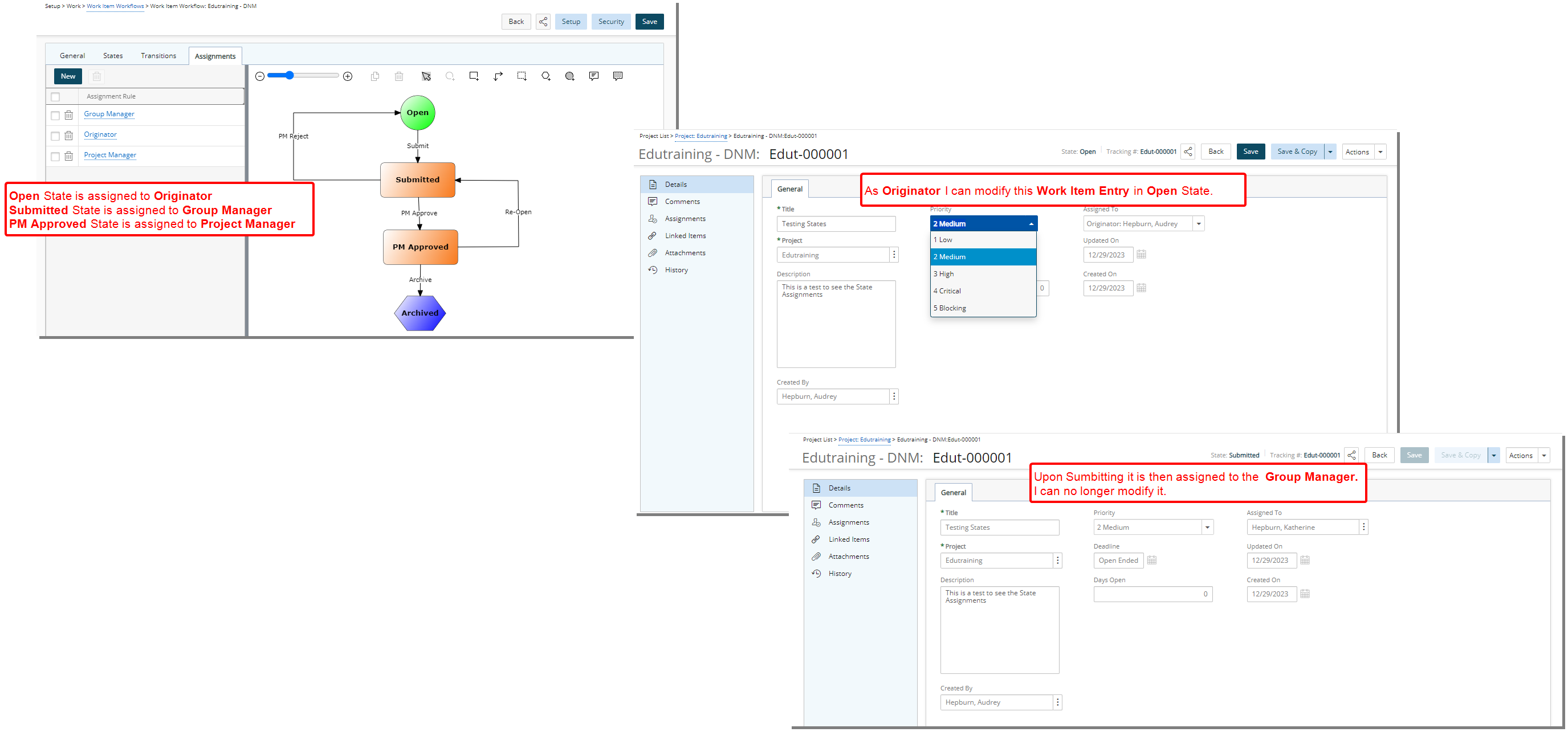
Task: Check the Originator row checkbox
Action: (55, 136)
